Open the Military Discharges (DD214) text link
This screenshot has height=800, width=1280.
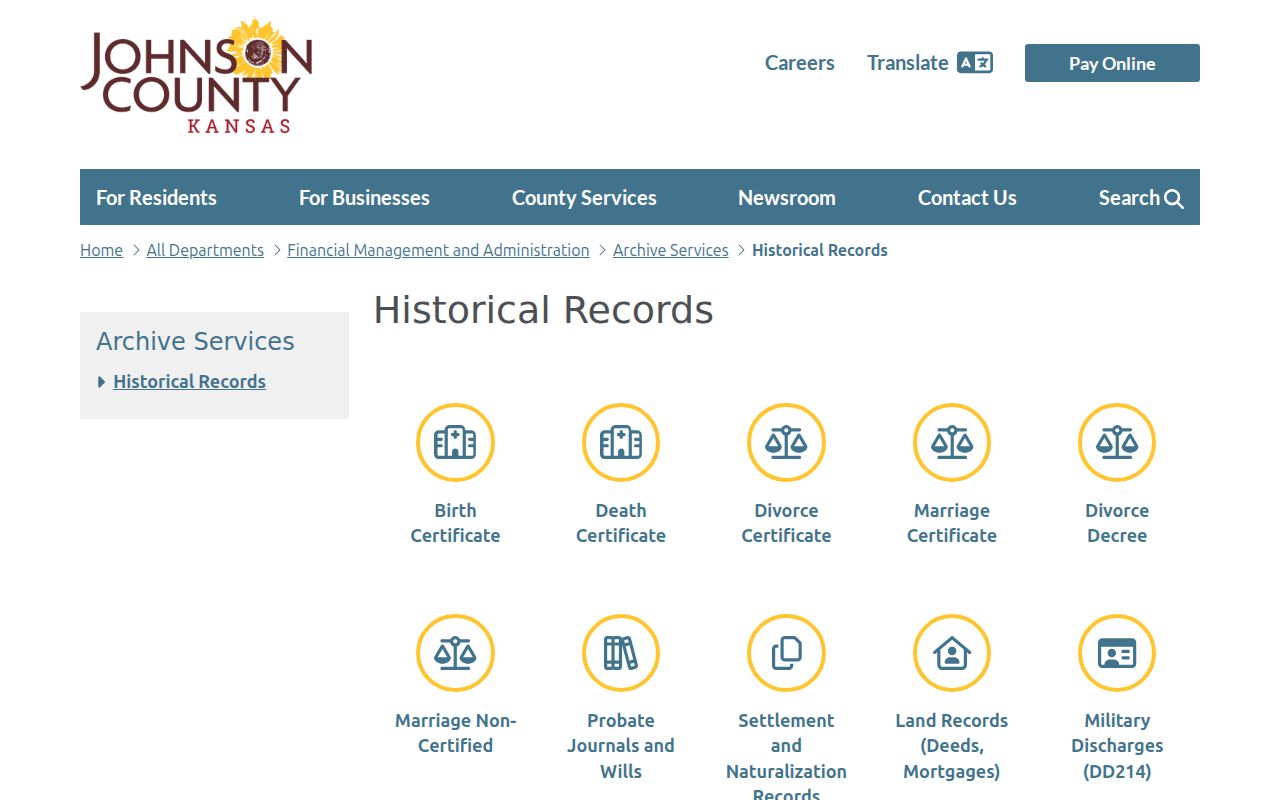1117,746
